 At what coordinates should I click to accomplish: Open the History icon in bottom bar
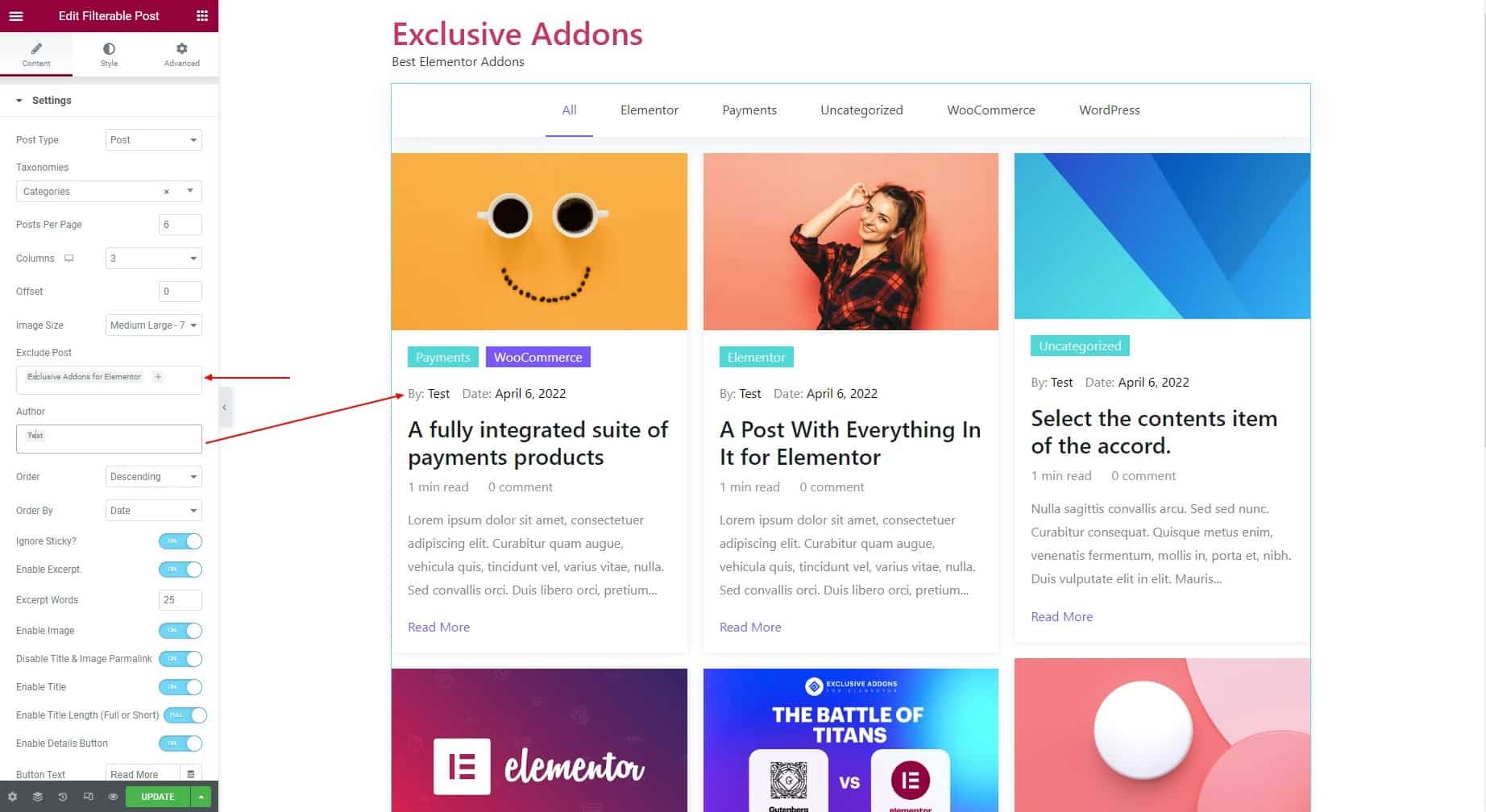62,797
